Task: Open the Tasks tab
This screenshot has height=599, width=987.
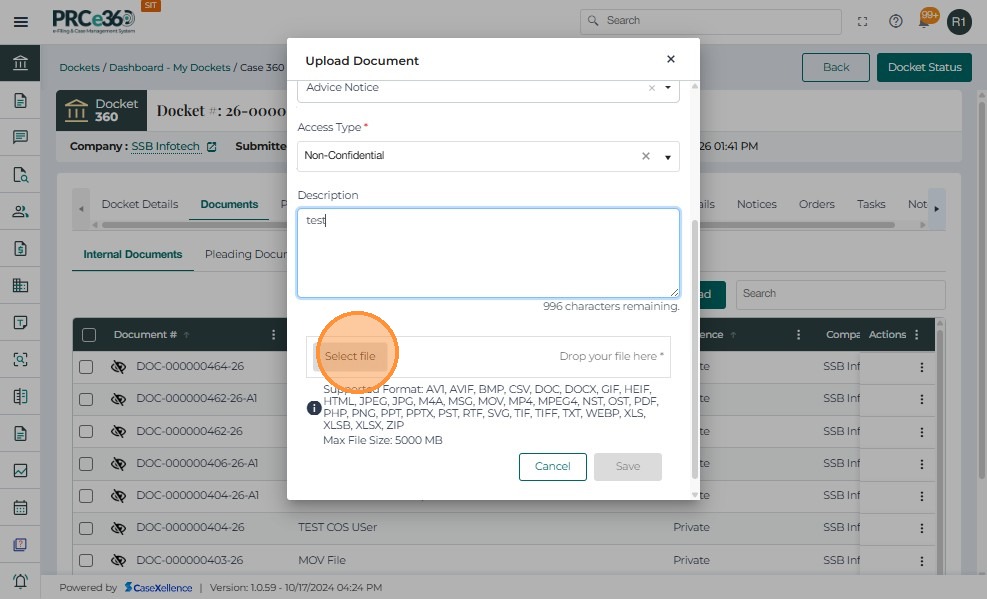Action: tap(871, 204)
